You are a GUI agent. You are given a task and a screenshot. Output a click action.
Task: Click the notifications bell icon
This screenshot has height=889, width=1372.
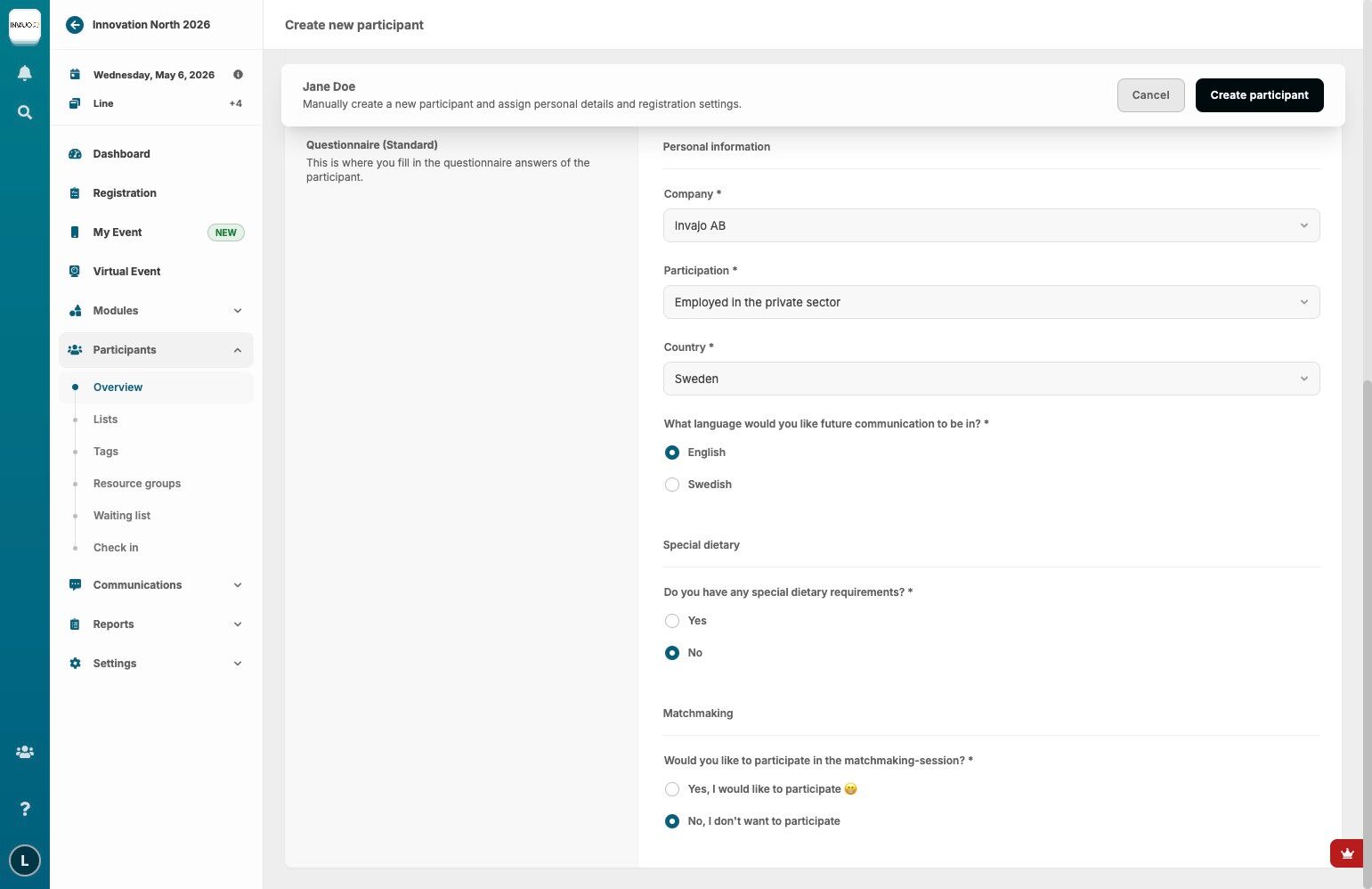[25, 73]
